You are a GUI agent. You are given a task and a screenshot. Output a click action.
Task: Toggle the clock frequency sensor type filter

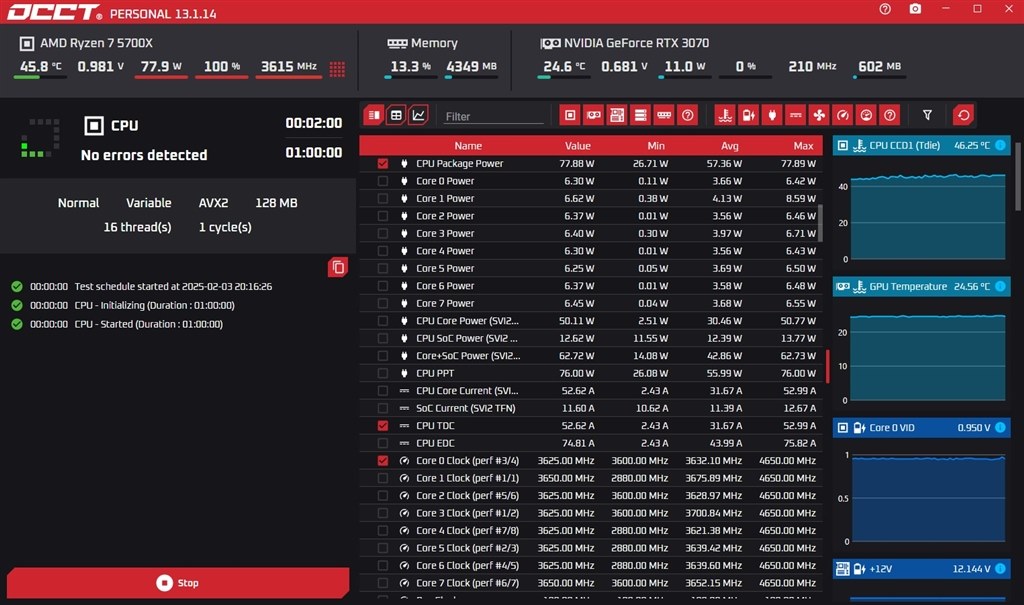pos(842,116)
